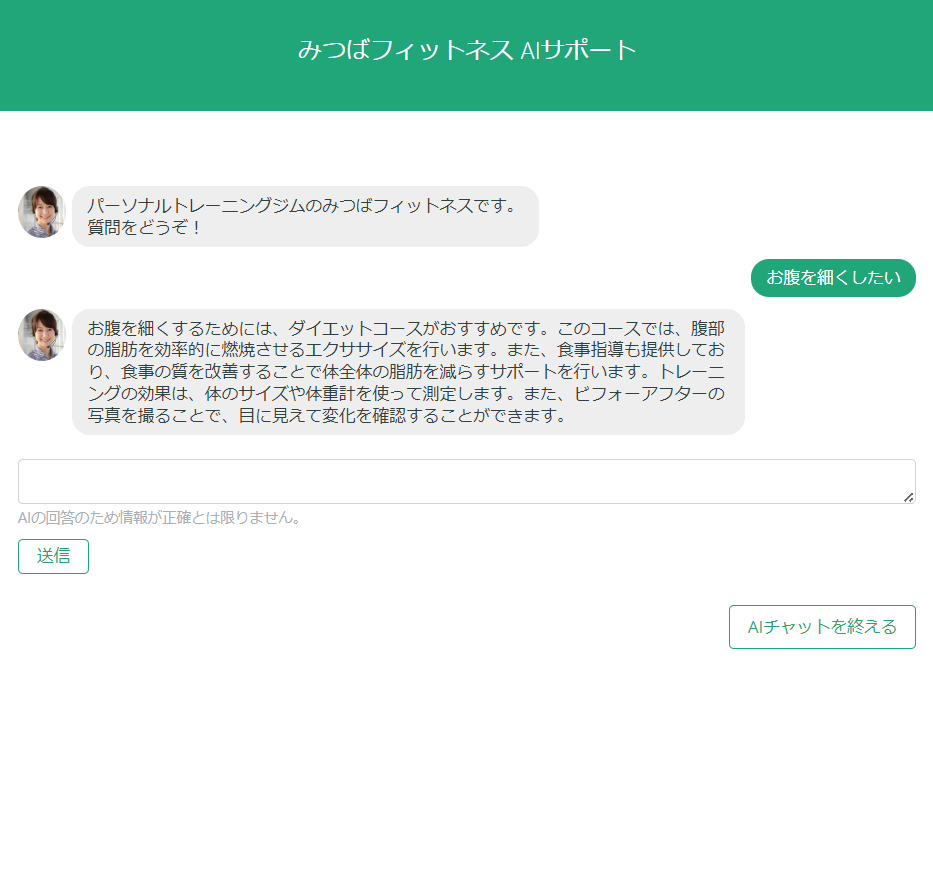Click the avatar beside the diet course reply
The width and height of the screenshot is (933, 889).
pyautogui.click(x=42, y=334)
